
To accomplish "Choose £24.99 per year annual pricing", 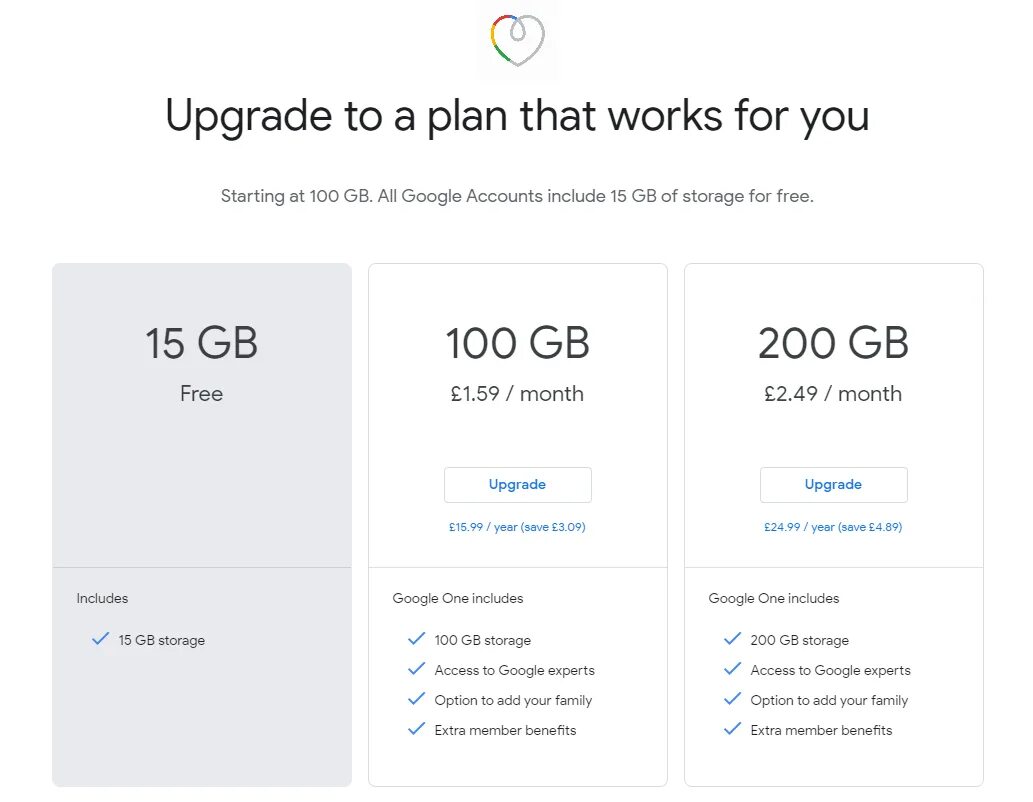I will 833,527.
